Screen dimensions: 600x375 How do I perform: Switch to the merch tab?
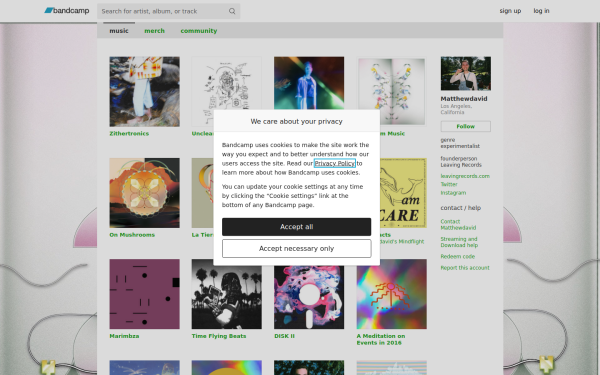click(155, 31)
